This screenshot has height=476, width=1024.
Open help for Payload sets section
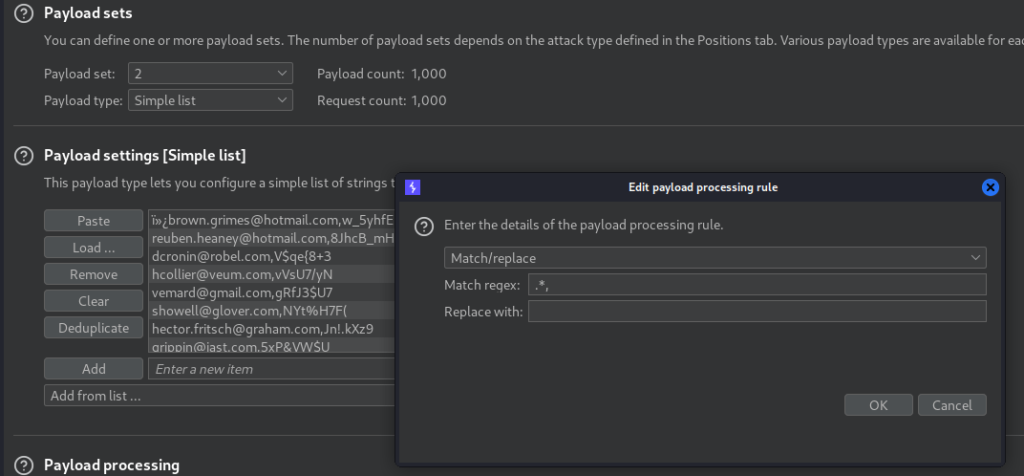tap(24, 13)
